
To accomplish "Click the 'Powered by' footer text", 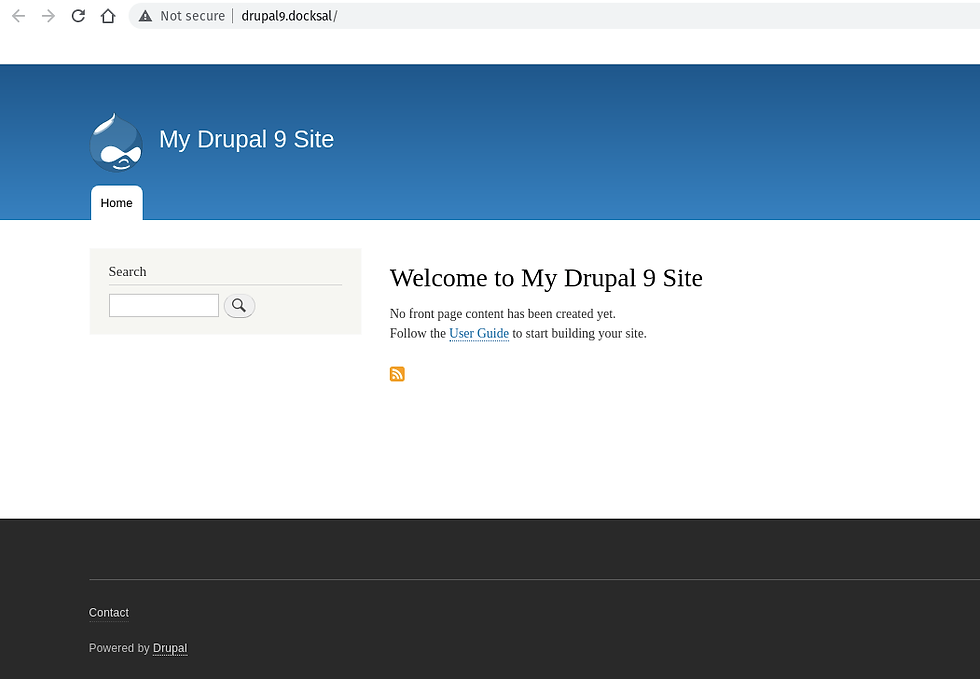I will tap(119, 648).
